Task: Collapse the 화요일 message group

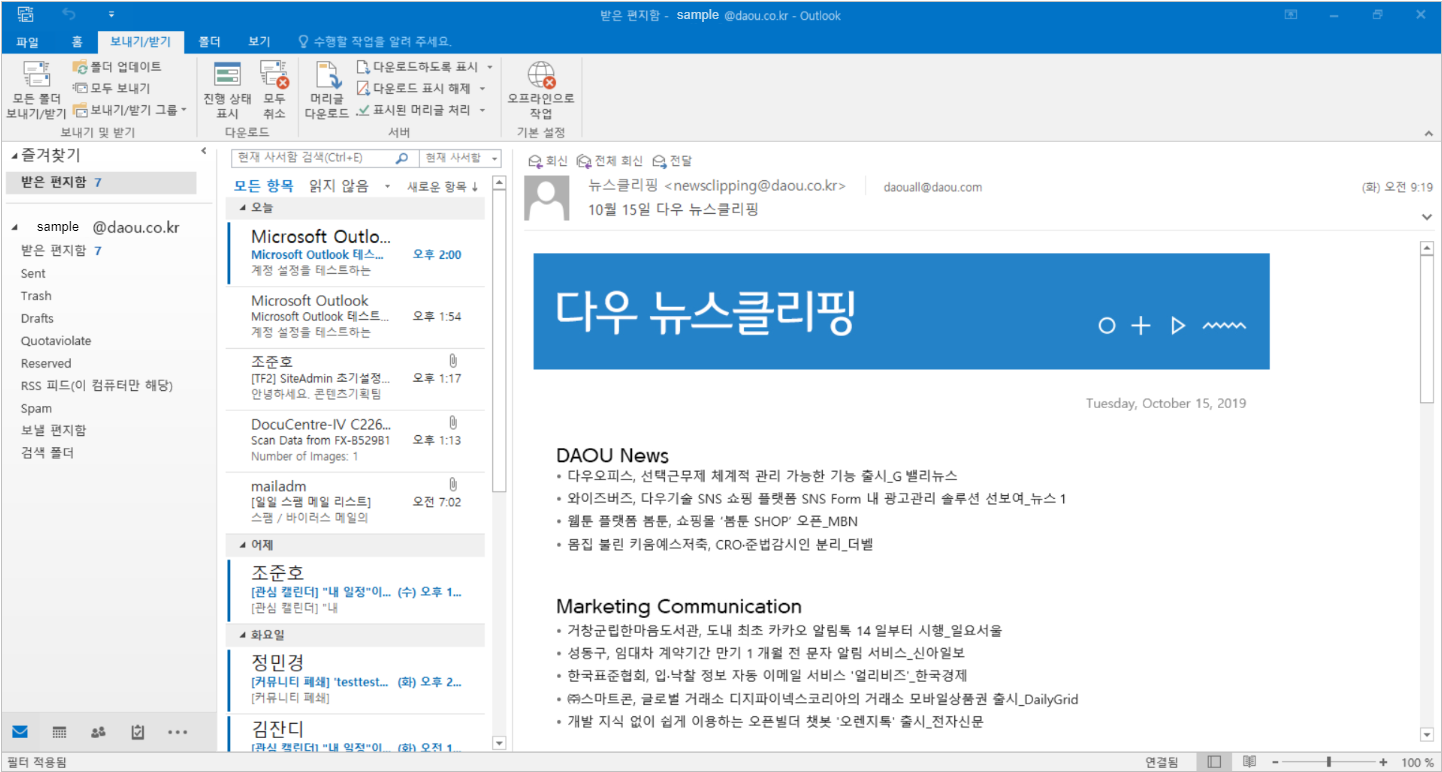Action: (243, 635)
